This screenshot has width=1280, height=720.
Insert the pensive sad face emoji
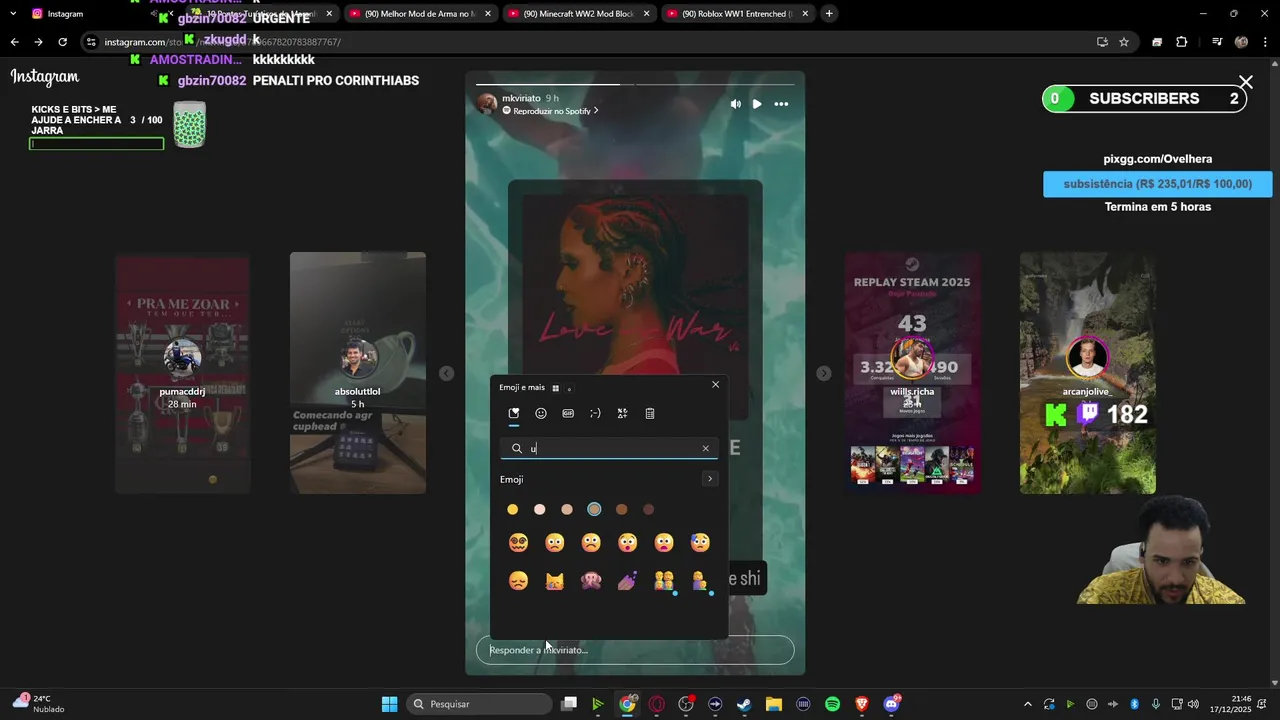click(x=518, y=580)
